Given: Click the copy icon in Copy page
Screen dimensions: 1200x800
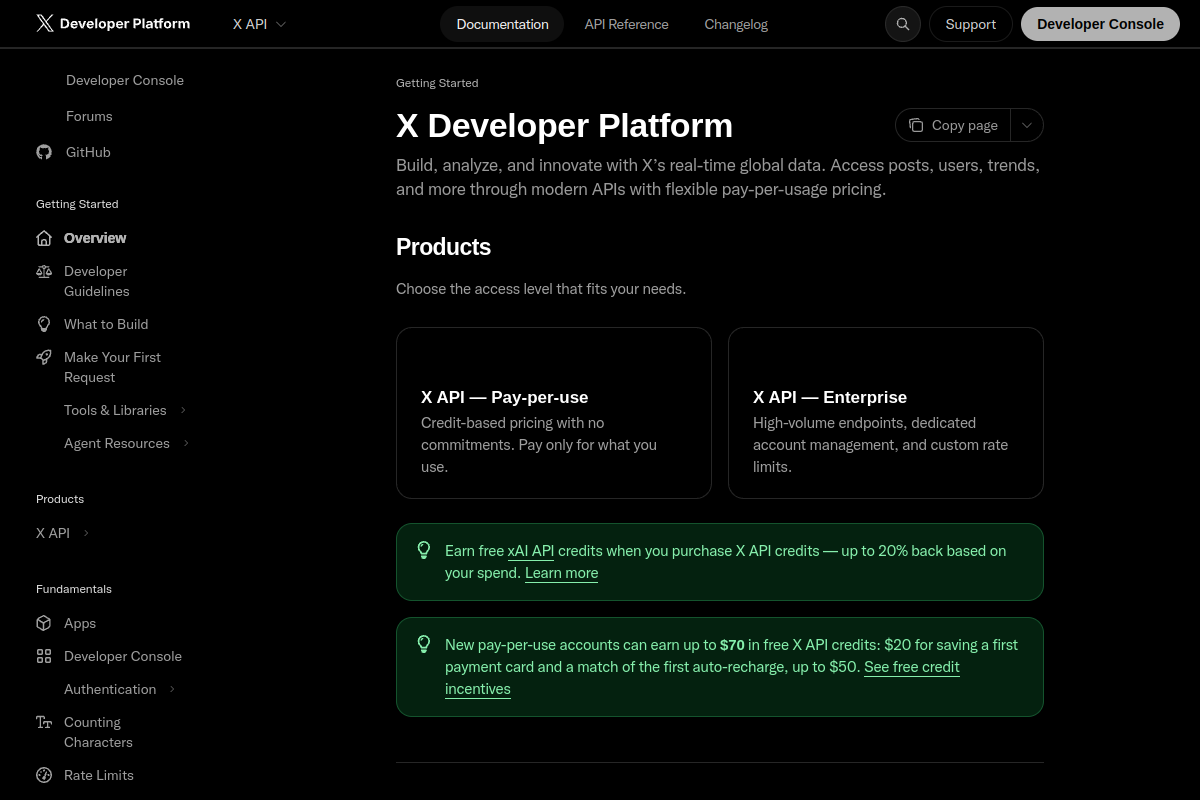Looking at the screenshot, I should (916, 125).
